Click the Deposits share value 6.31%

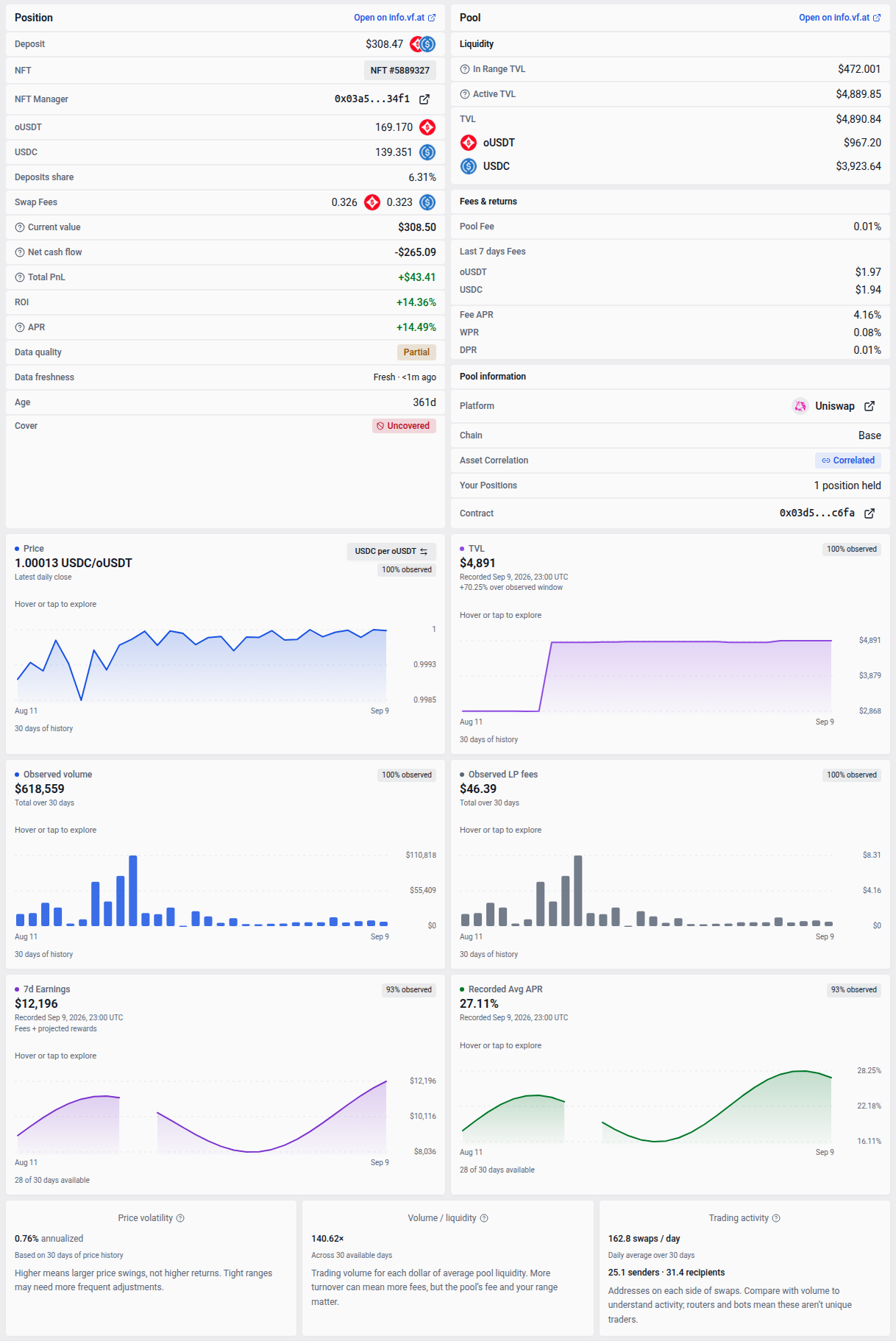(422, 177)
